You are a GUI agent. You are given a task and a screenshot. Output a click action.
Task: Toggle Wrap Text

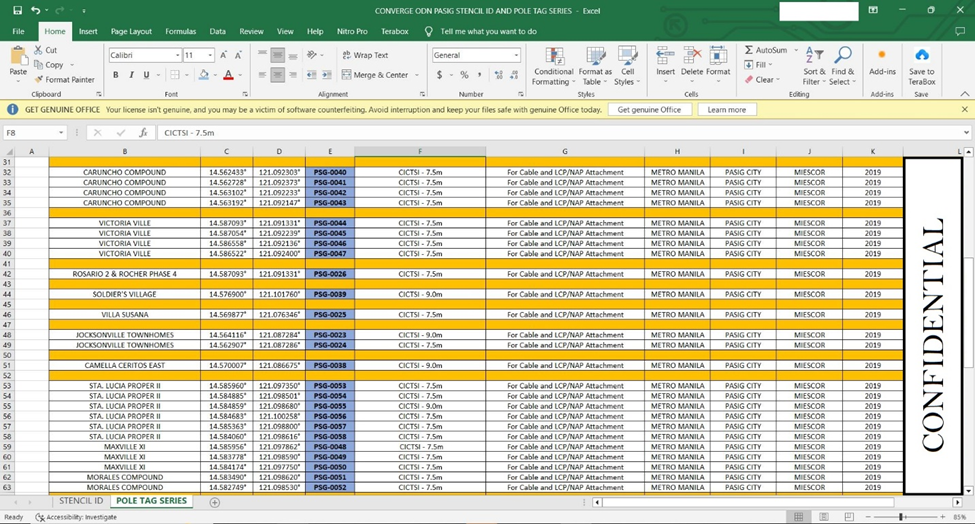(364, 55)
